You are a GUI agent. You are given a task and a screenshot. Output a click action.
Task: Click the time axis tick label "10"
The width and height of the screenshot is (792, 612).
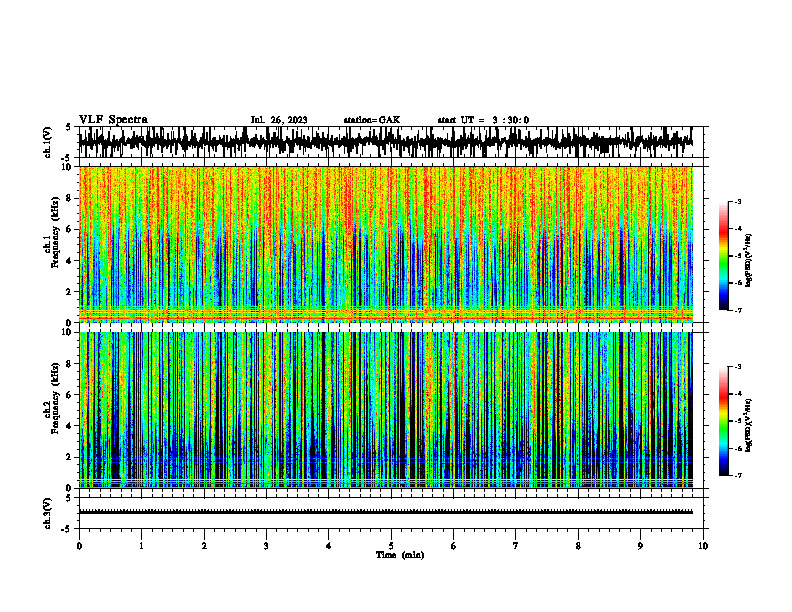[x=703, y=546]
